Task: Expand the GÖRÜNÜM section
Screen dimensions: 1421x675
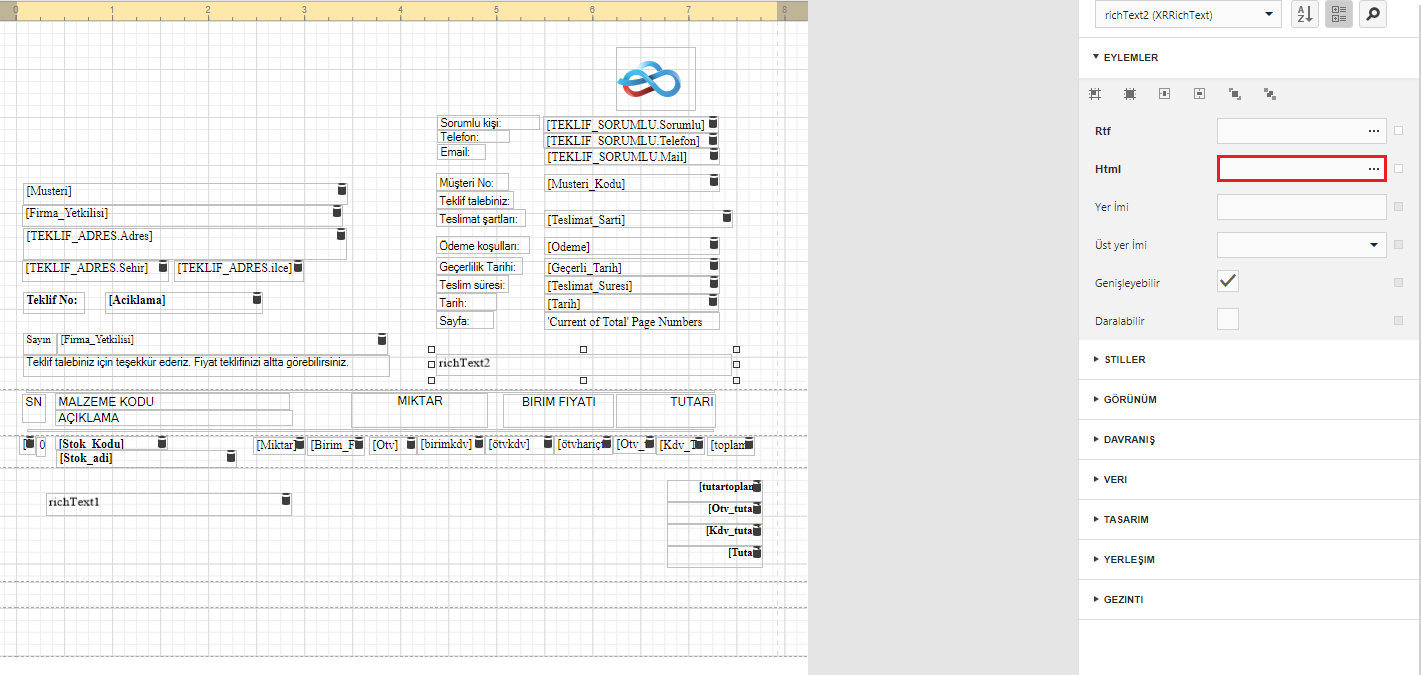Action: coord(1130,399)
